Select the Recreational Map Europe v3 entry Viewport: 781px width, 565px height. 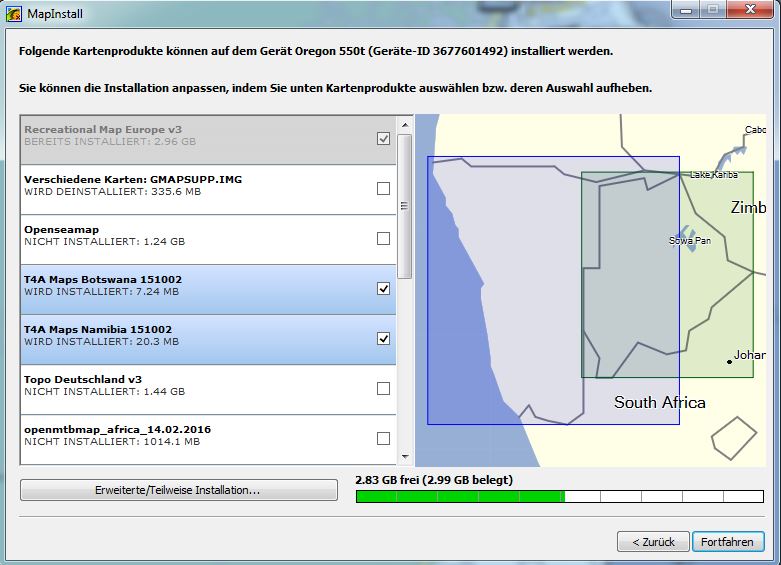pyautogui.click(x=200, y=139)
